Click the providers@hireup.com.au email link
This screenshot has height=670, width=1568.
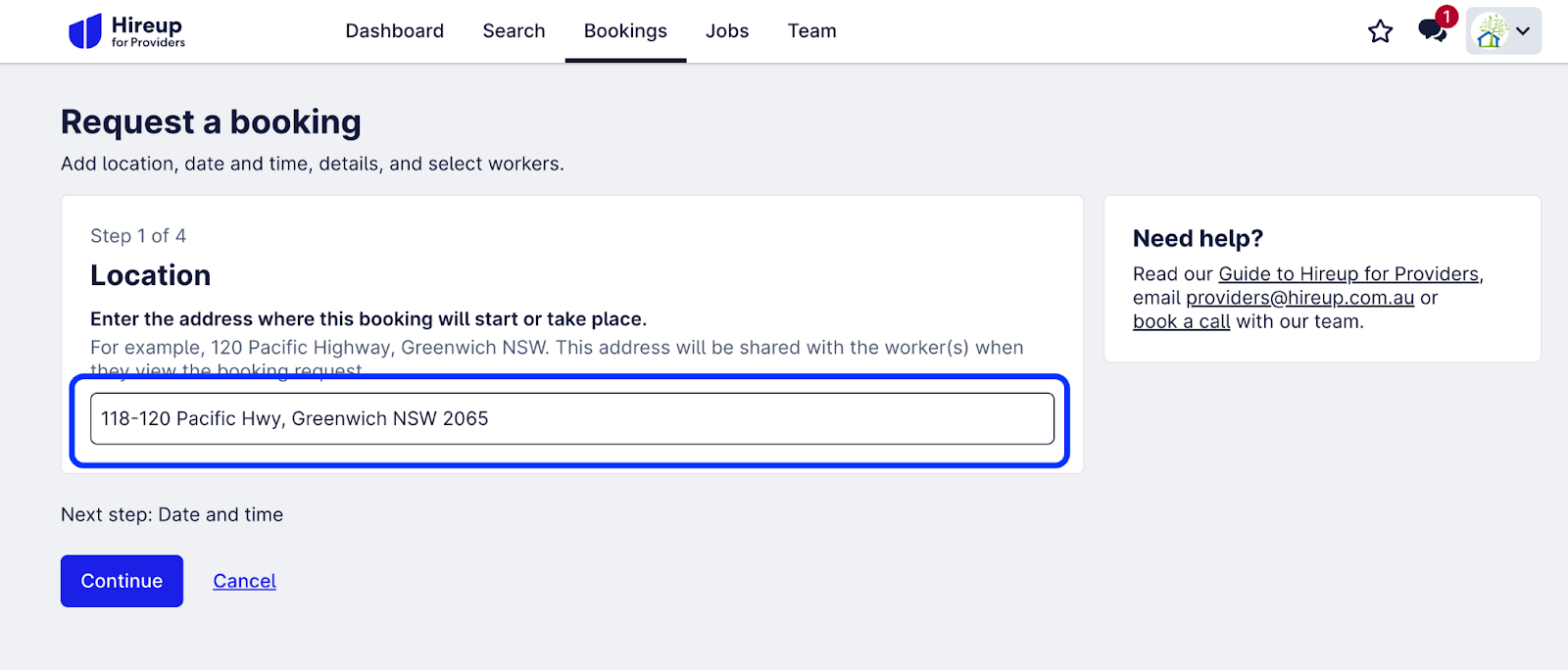1300,298
